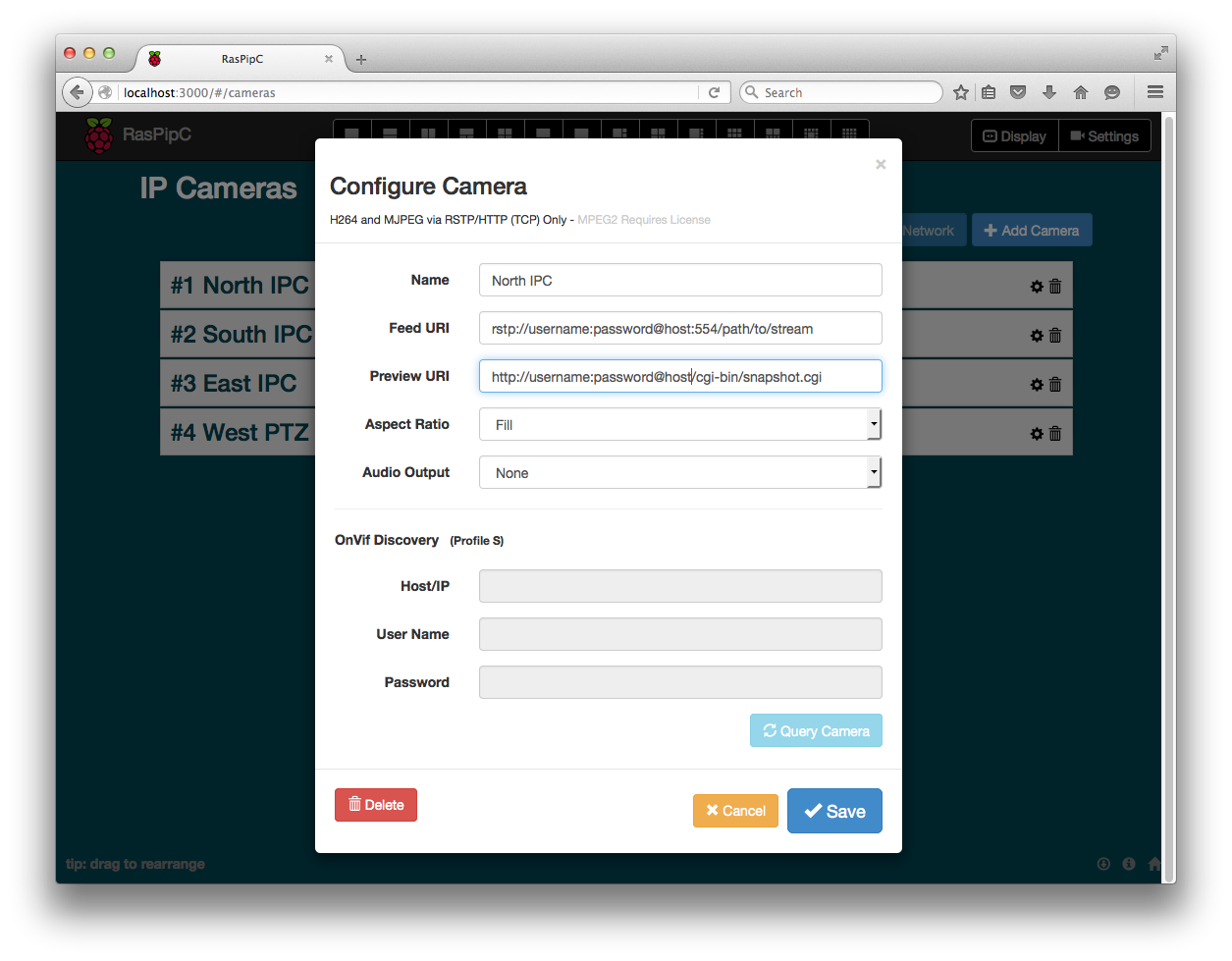
Task: Select the RasPipC browser tab
Action: pos(241,59)
